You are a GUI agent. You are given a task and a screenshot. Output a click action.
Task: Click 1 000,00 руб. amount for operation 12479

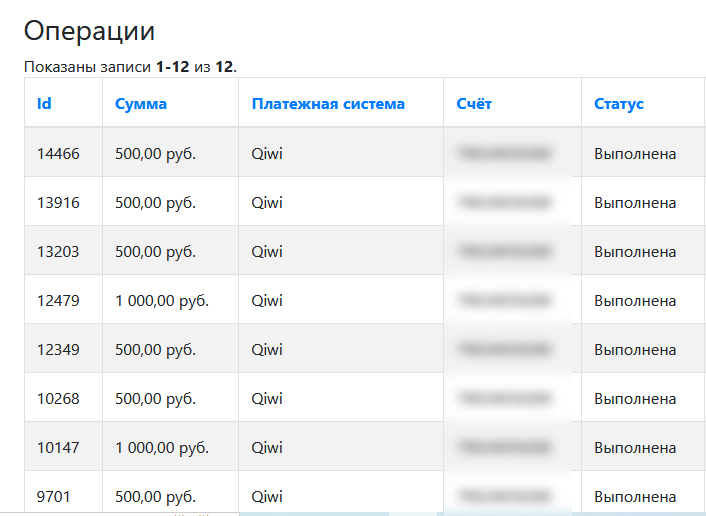click(x=162, y=301)
